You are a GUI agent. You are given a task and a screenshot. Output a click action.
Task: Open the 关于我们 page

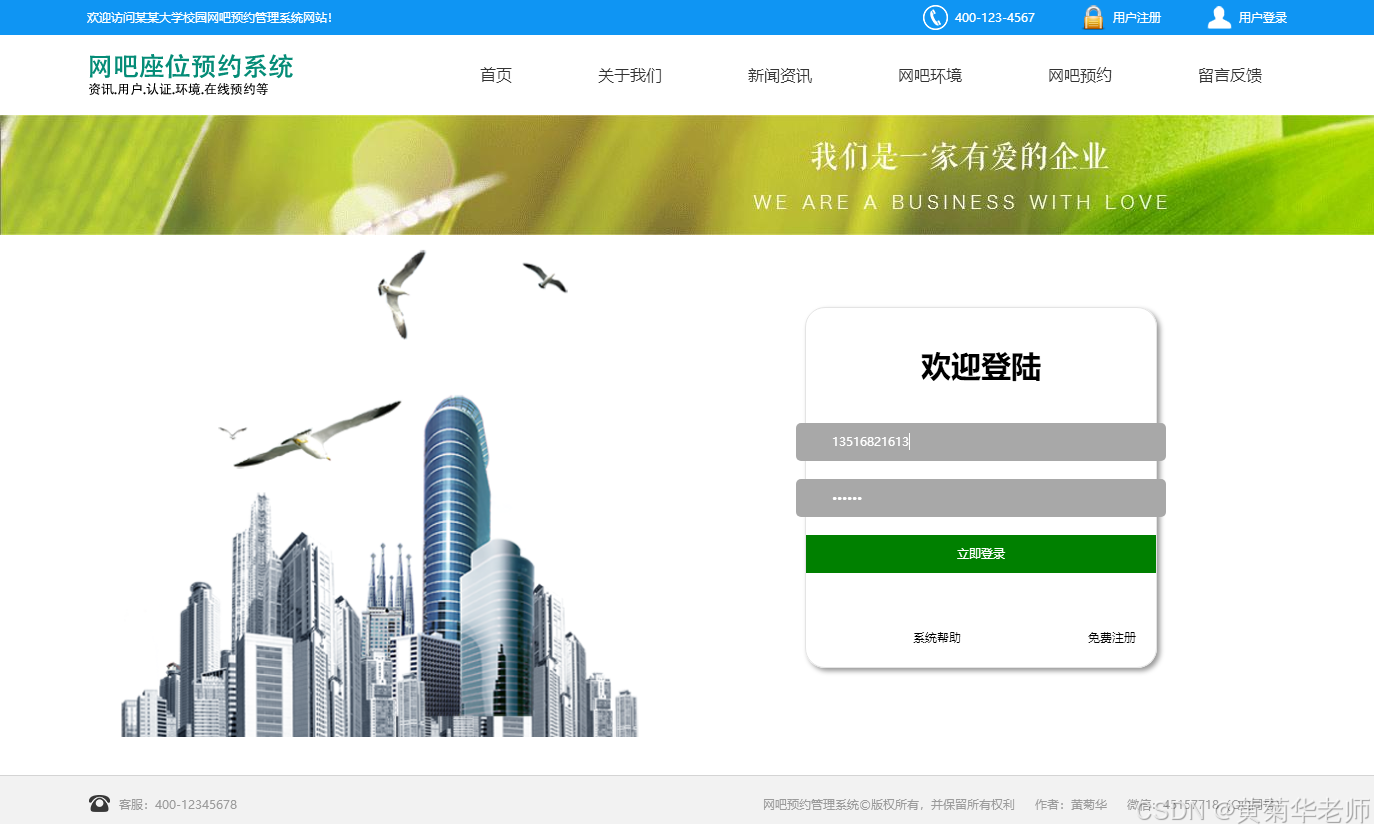click(629, 75)
